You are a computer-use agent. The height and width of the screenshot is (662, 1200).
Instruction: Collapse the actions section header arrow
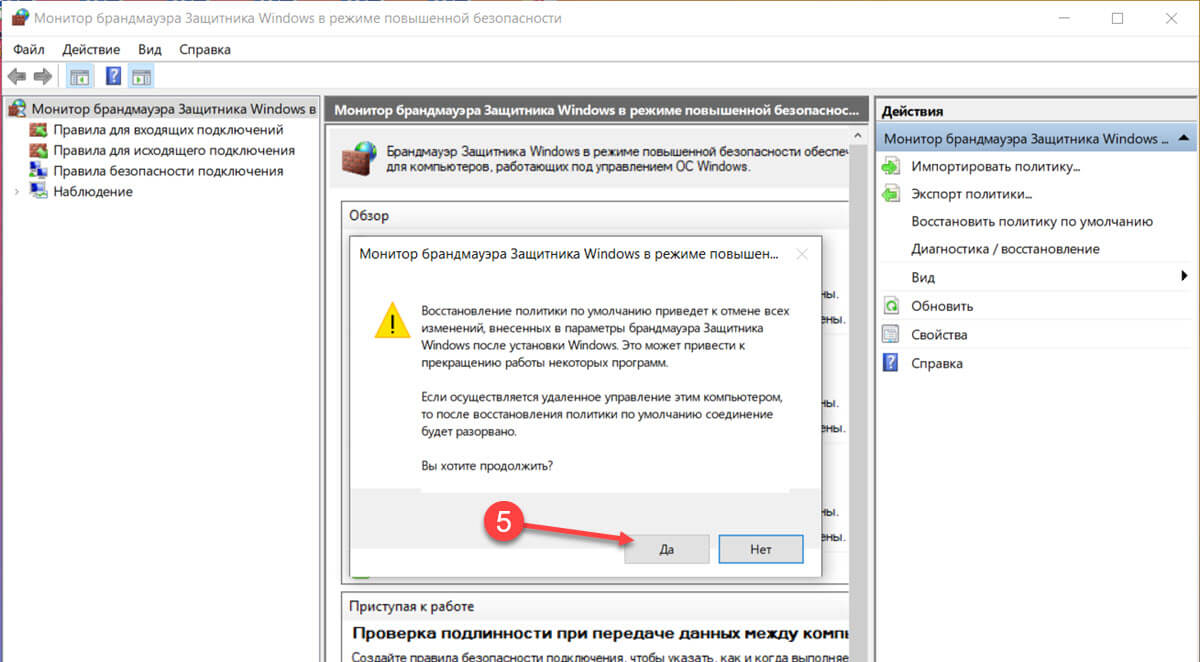(1183, 138)
